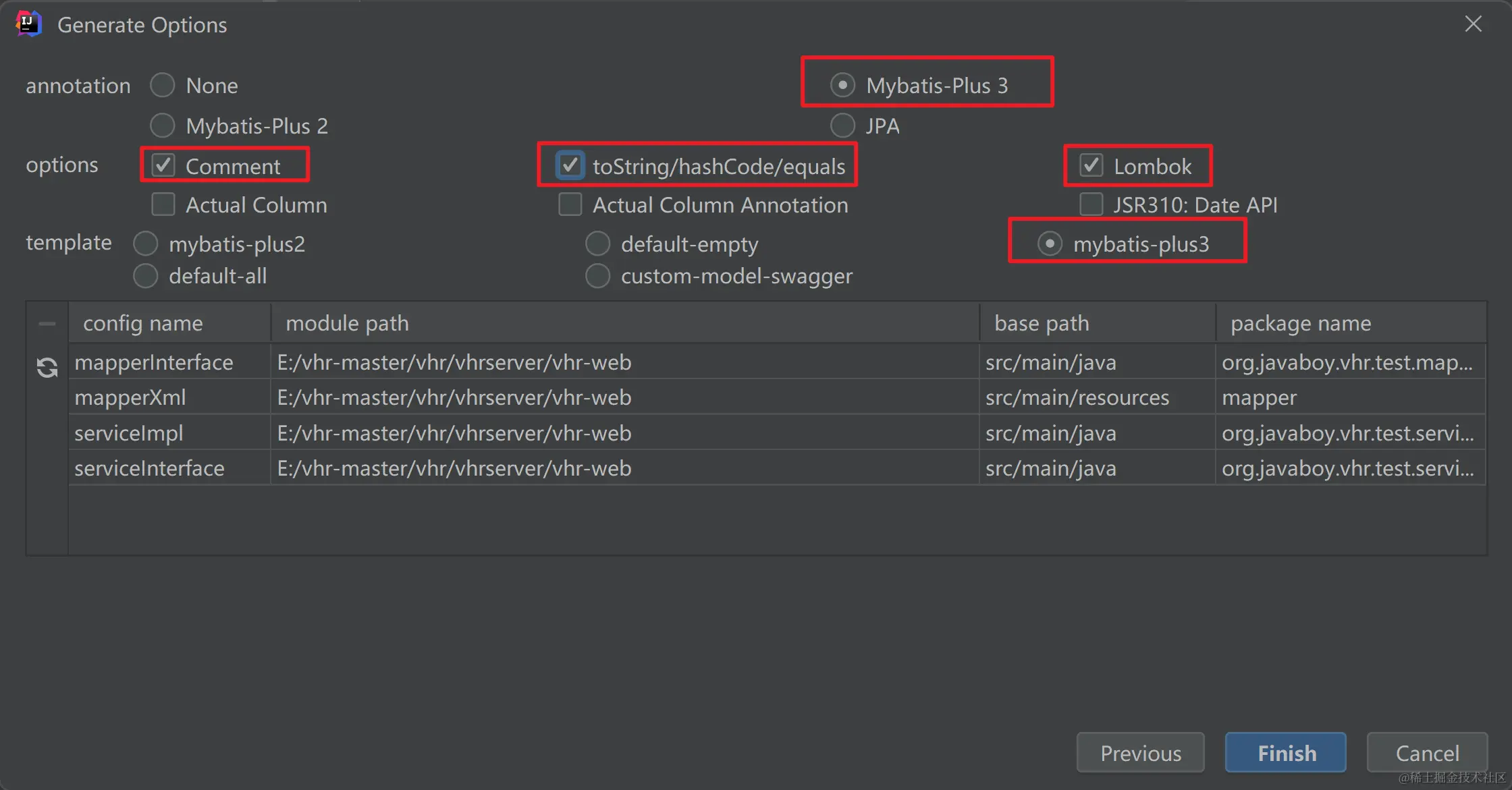Select Mybatis-Plus 2 annotation
Image resolution: width=1512 pixels, height=790 pixels.
point(163,125)
